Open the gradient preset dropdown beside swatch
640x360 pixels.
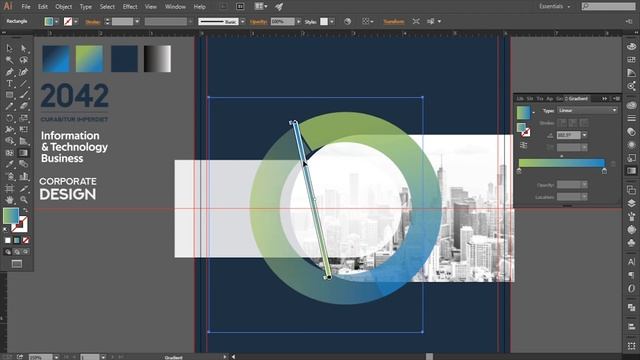533,112
